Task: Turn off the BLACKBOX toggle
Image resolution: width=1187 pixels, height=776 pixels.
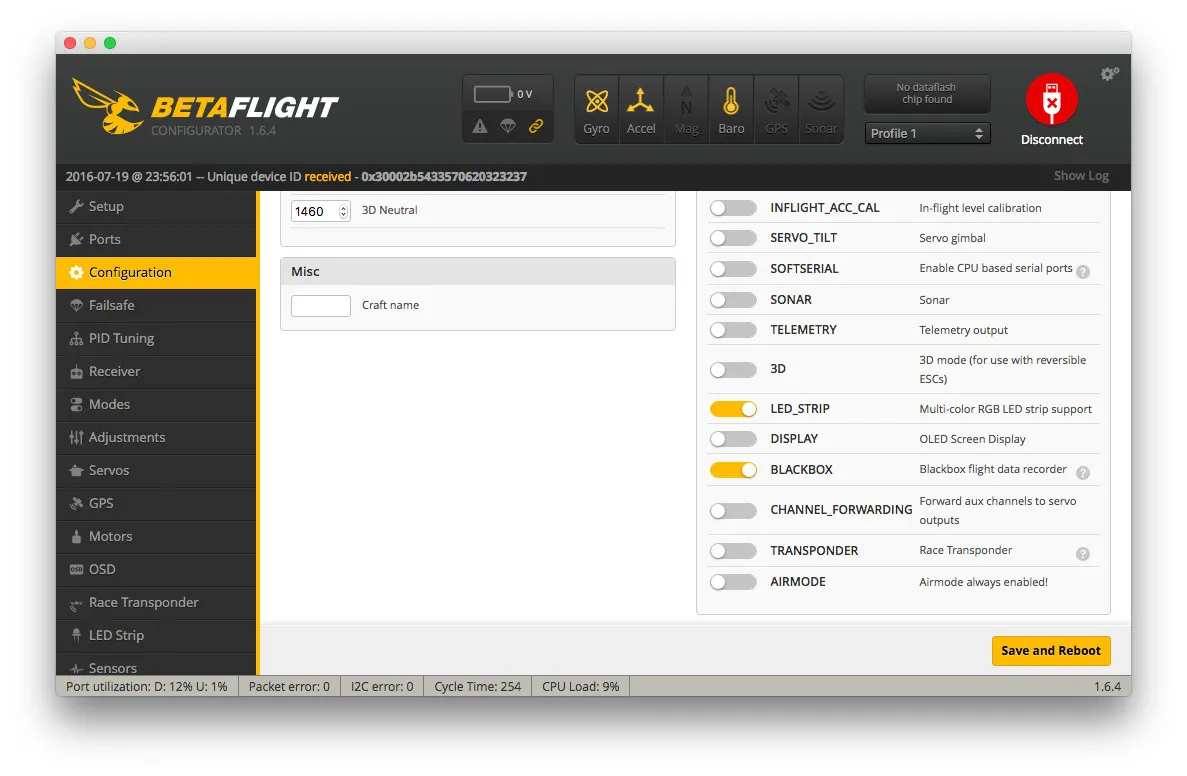Action: coord(733,470)
